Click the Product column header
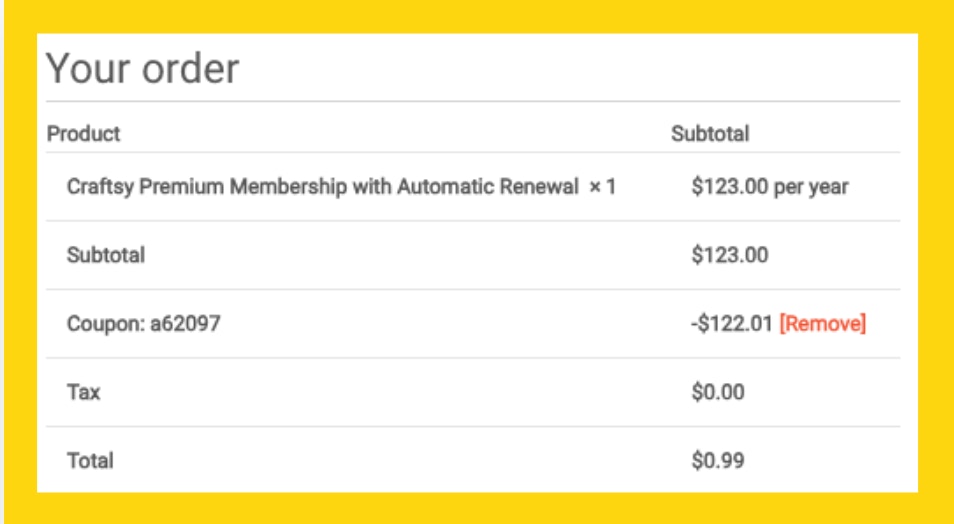Viewport: 954px width, 524px height. (x=83, y=133)
